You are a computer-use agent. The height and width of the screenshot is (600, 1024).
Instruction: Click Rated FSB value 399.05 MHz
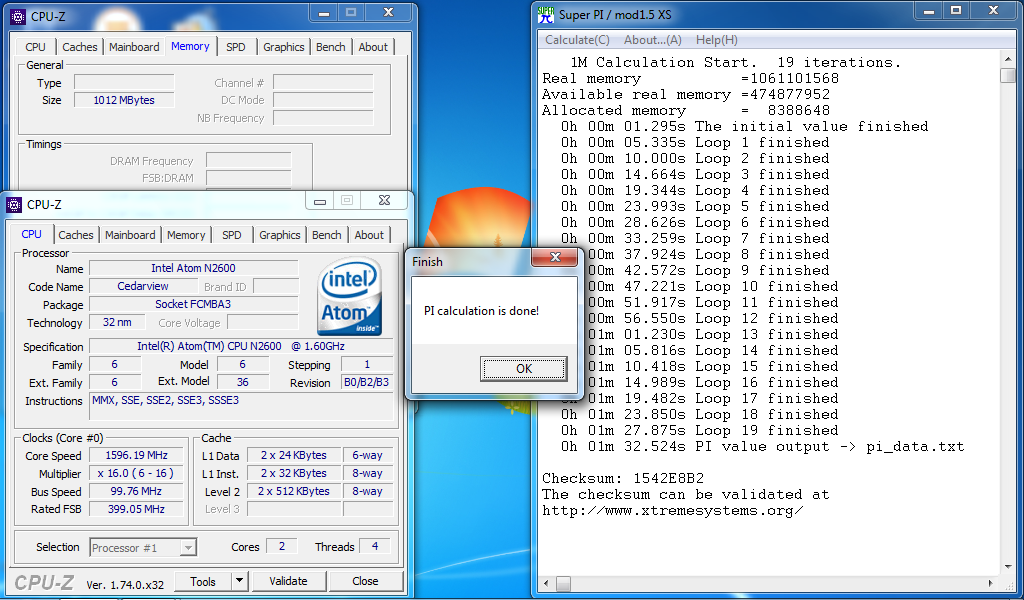tap(136, 509)
